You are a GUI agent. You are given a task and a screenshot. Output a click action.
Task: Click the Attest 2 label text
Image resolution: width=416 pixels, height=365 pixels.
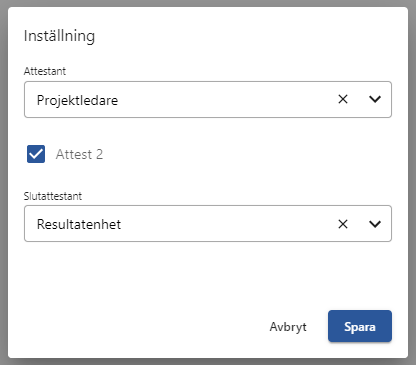79,154
